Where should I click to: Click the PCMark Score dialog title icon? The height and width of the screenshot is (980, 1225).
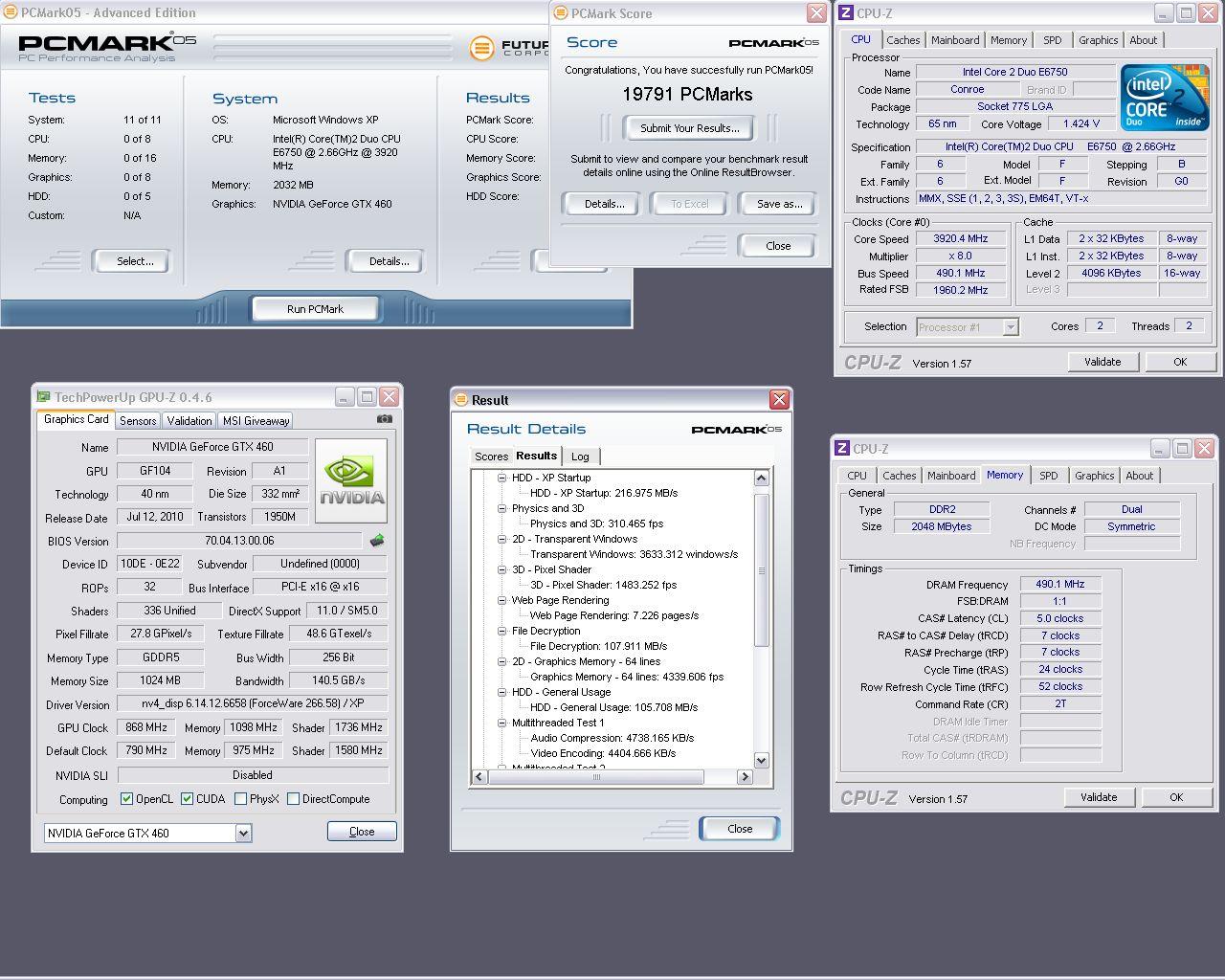click(x=561, y=12)
